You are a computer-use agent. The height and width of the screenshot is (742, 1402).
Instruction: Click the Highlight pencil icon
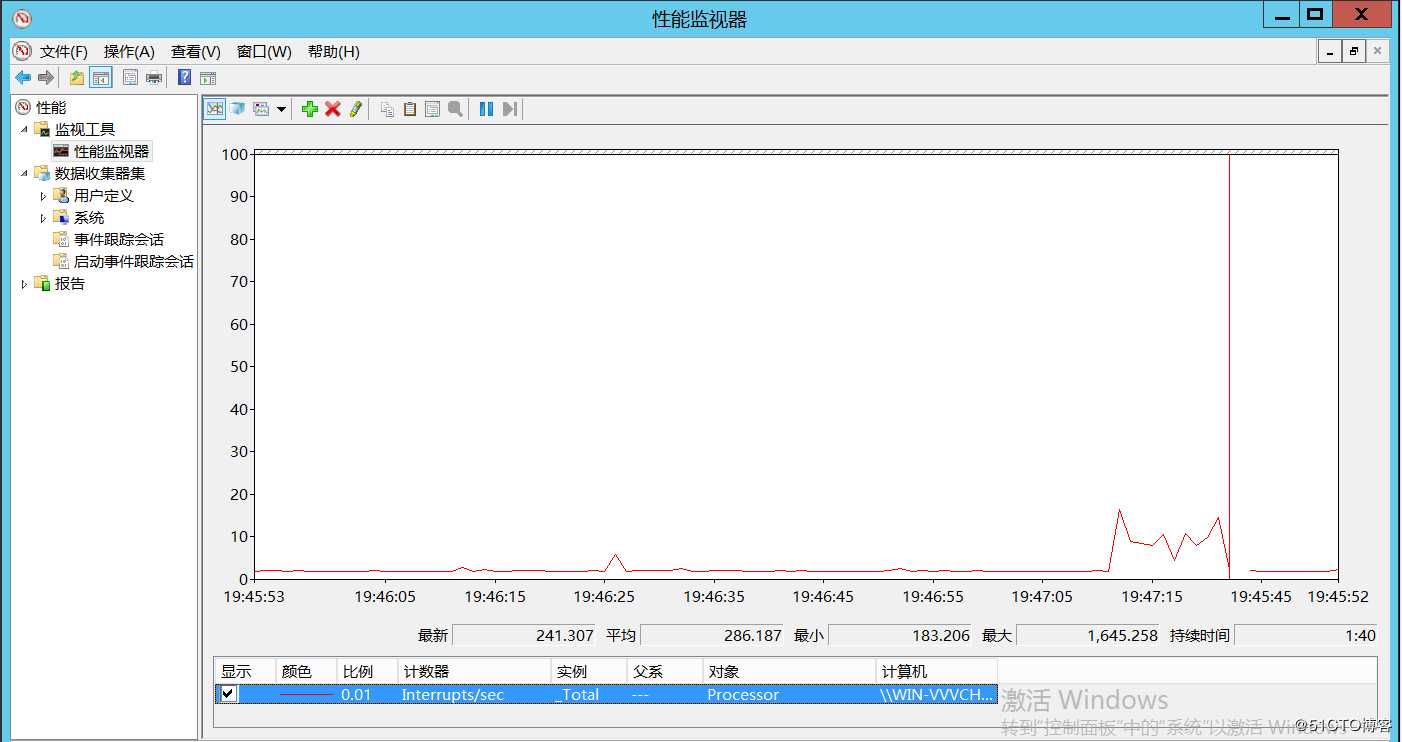pos(356,109)
